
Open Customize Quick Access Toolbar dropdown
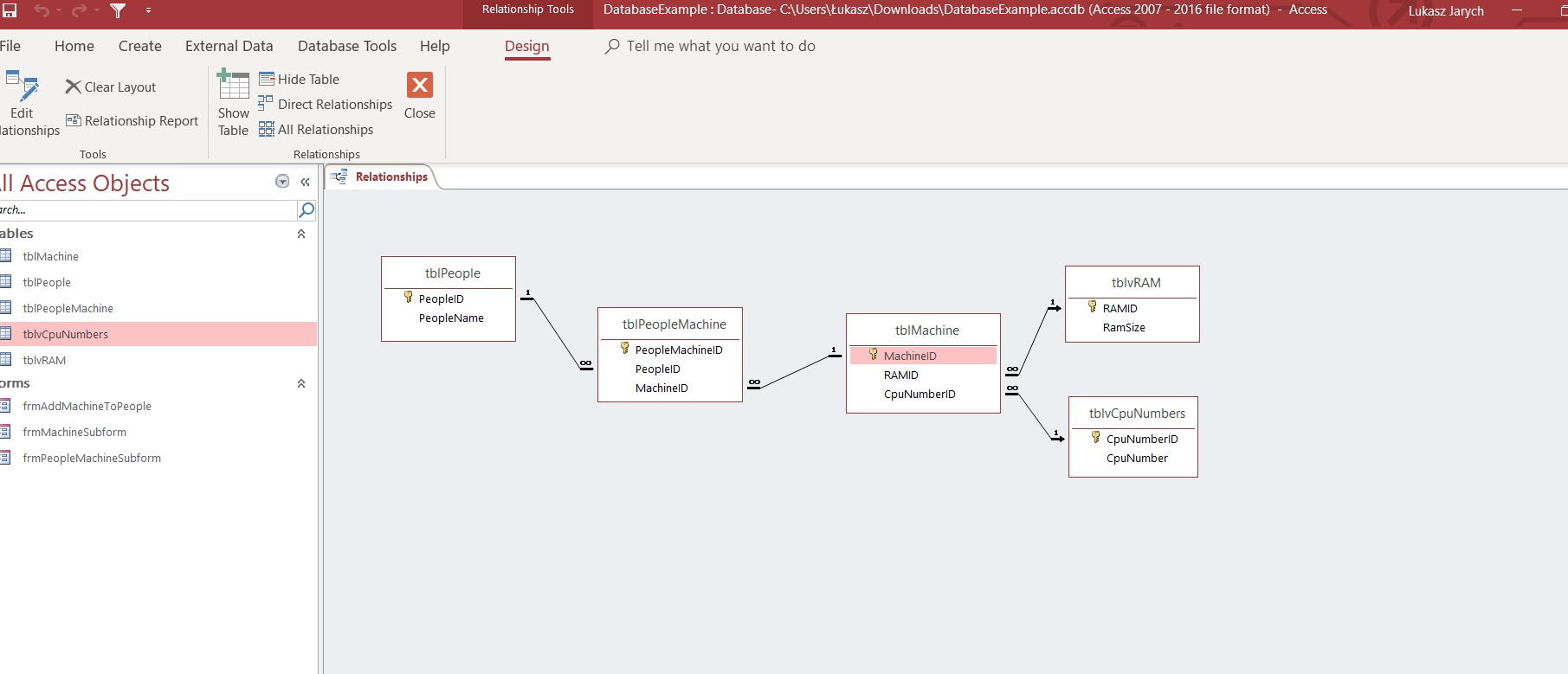pos(148,10)
